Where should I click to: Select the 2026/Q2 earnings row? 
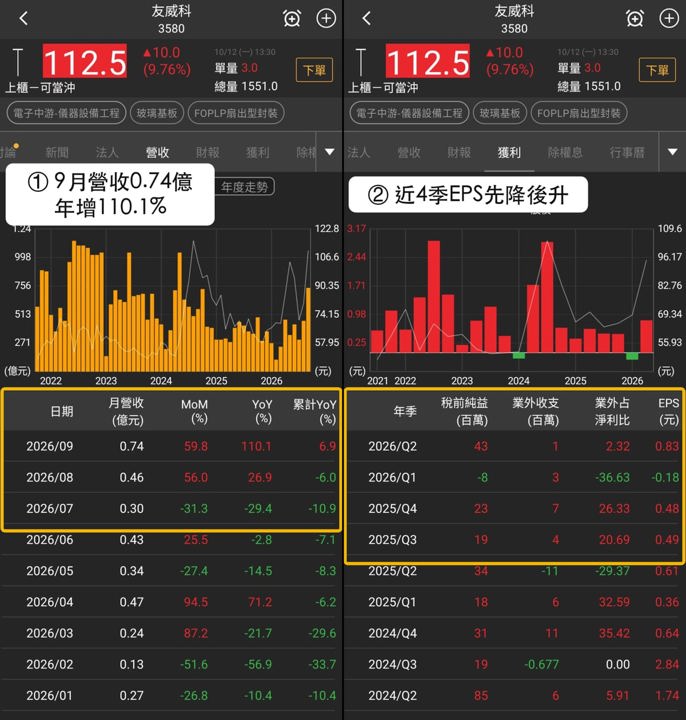coord(515,446)
